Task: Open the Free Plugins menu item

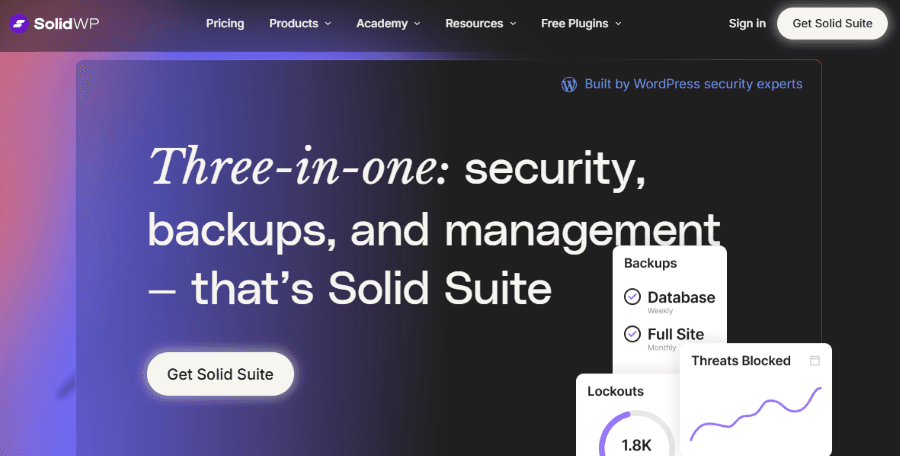Action: 575,24
